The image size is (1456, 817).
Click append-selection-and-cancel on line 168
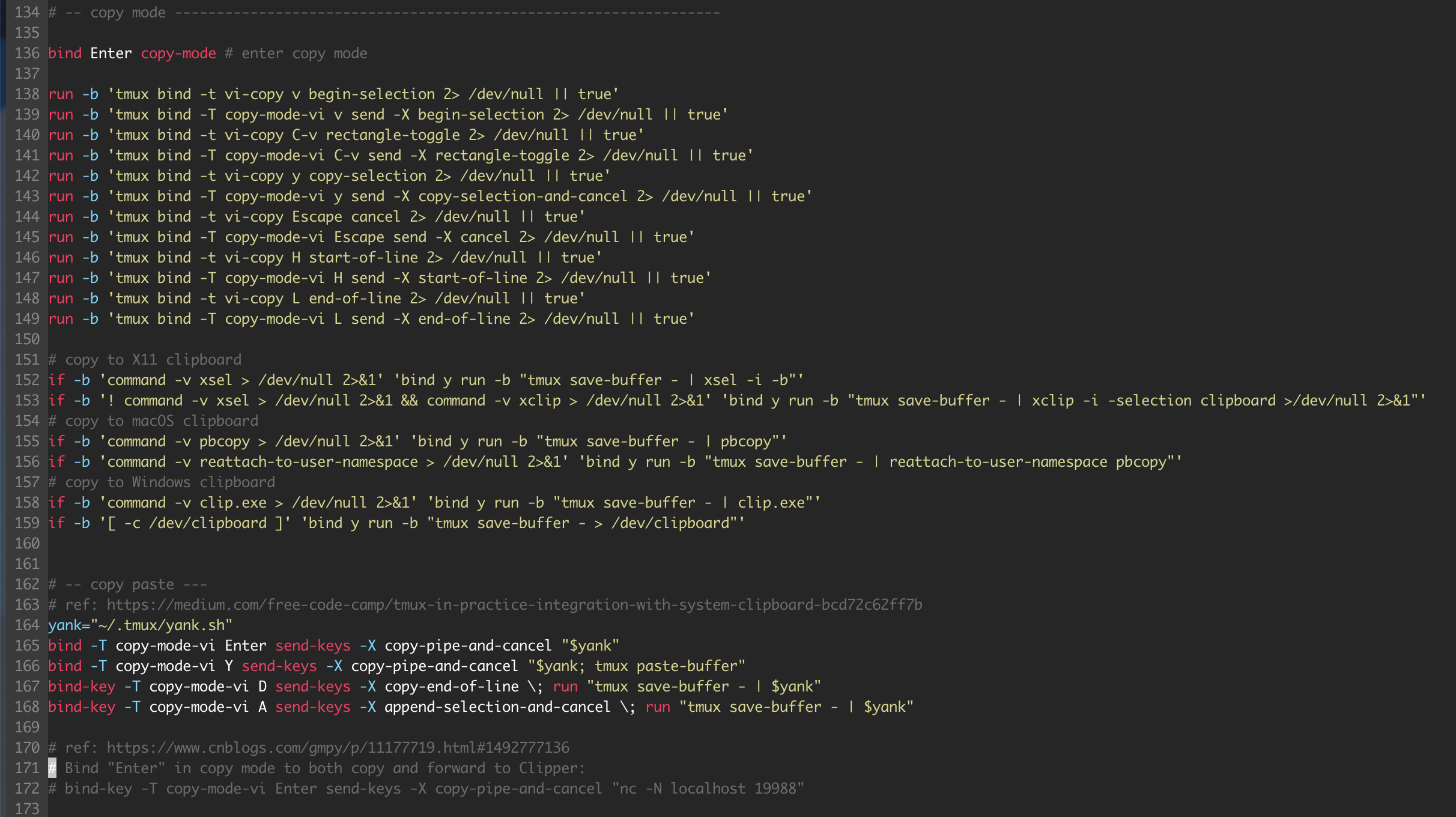497,707
